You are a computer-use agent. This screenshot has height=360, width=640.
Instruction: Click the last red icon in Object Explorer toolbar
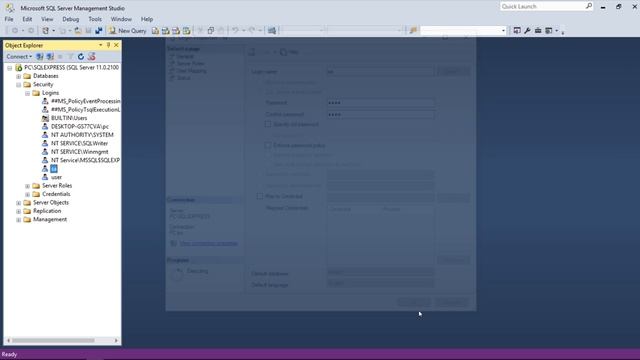point(91,57)
